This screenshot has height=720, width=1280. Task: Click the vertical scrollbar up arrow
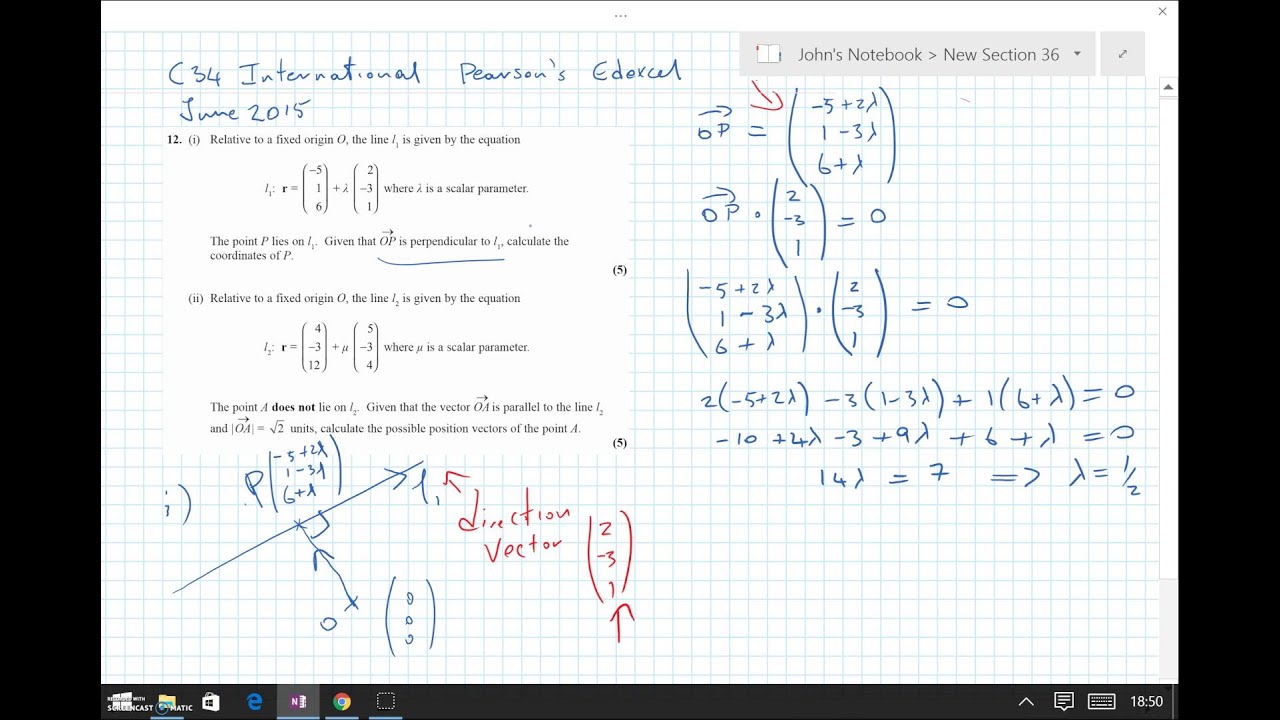point(1168,87)
